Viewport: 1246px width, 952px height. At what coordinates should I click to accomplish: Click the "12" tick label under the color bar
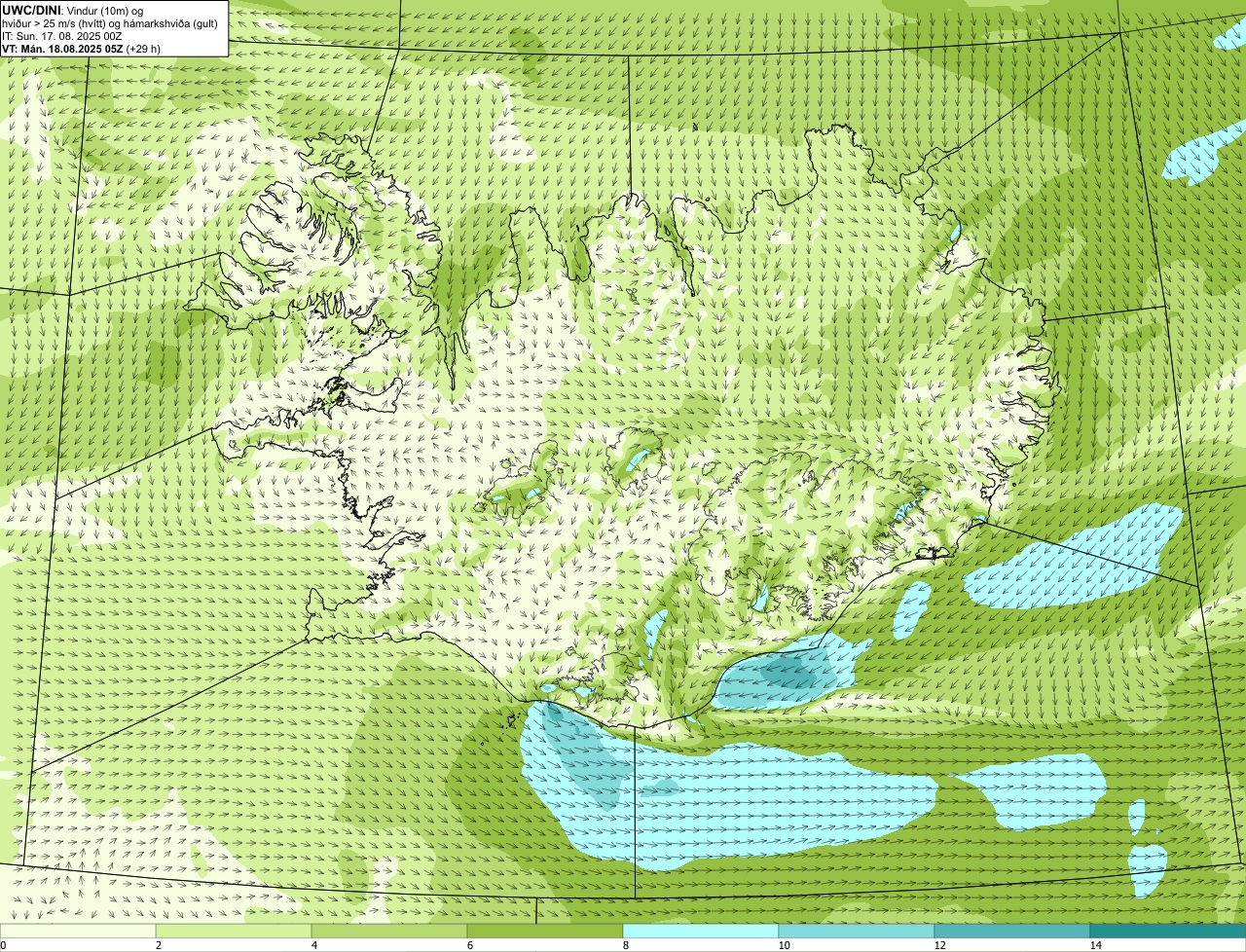(939, 945)
